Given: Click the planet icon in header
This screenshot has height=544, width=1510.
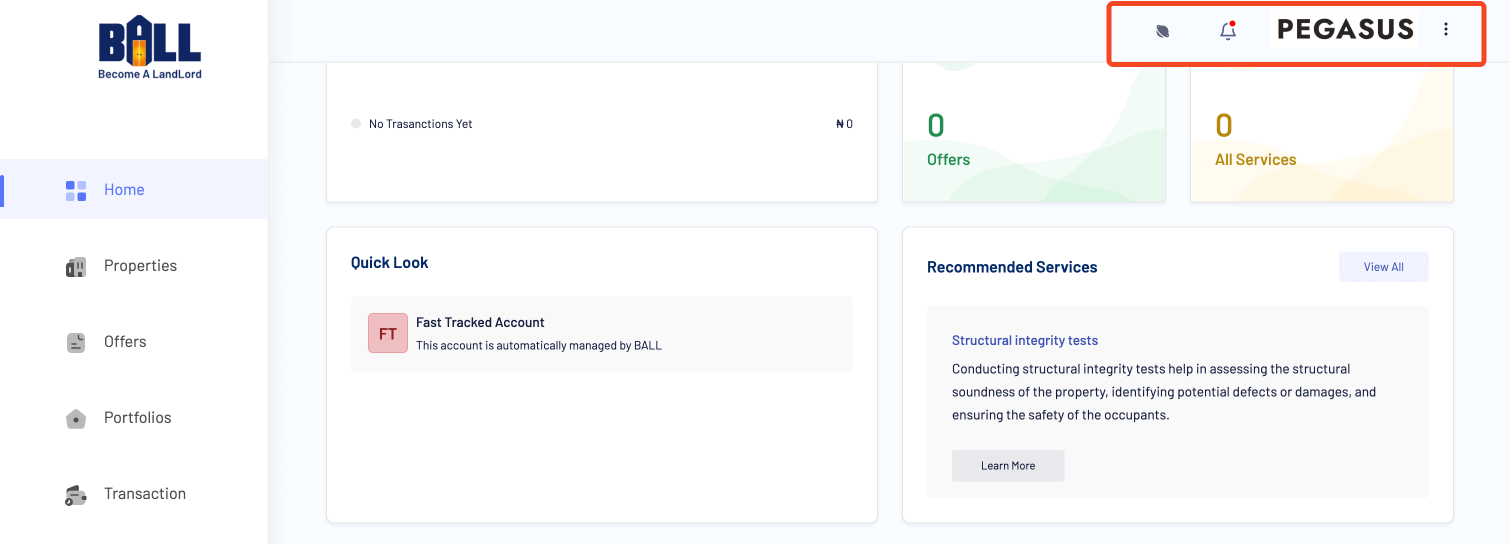Looking at the screenshot, I should (x=1162, y=31).
